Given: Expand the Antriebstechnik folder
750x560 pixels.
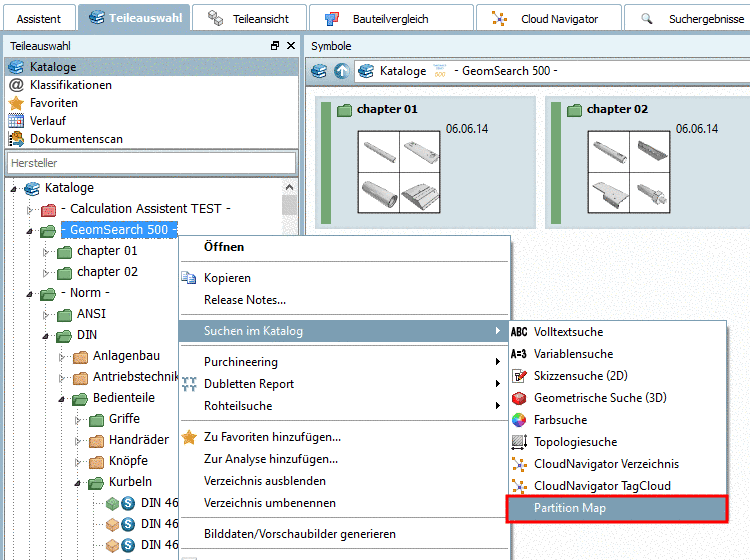Looking at the screenshot, I should click(x=61, y=378).
